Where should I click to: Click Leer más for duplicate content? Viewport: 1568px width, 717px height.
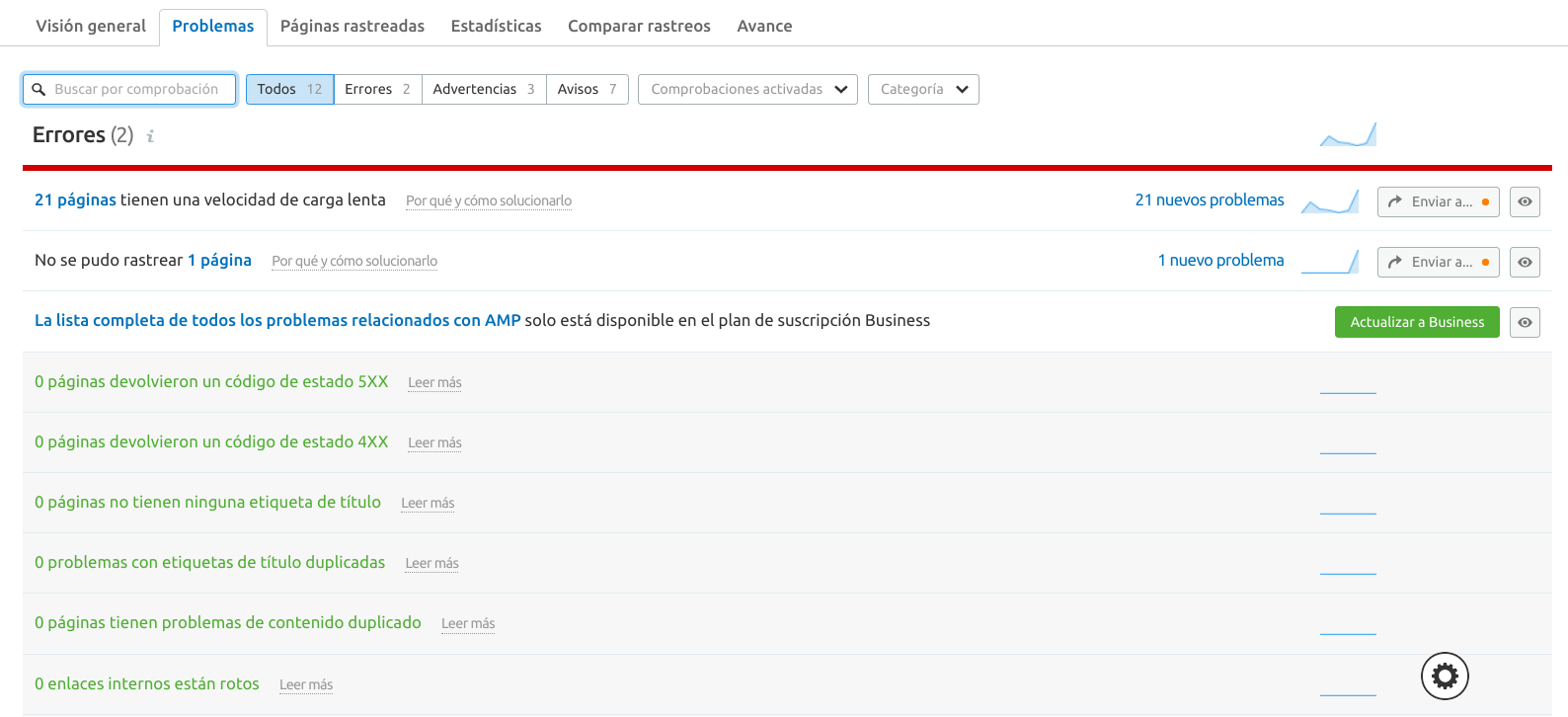468,623
